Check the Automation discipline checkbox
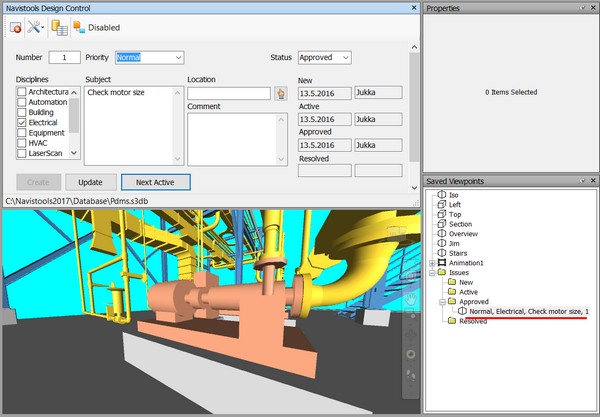The image size is (600, 417). 23,102
